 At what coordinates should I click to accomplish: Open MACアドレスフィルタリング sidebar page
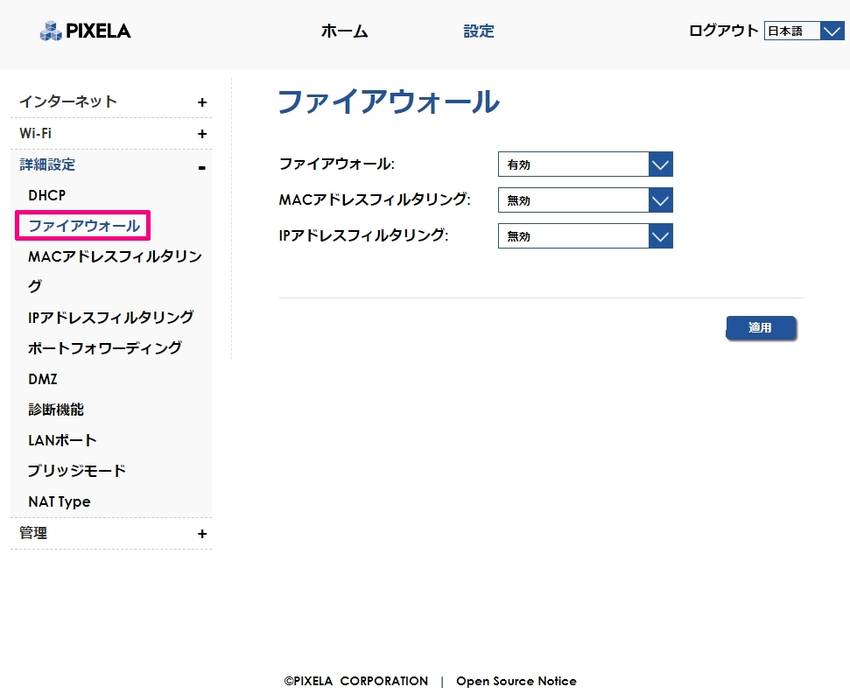(115, 271)
